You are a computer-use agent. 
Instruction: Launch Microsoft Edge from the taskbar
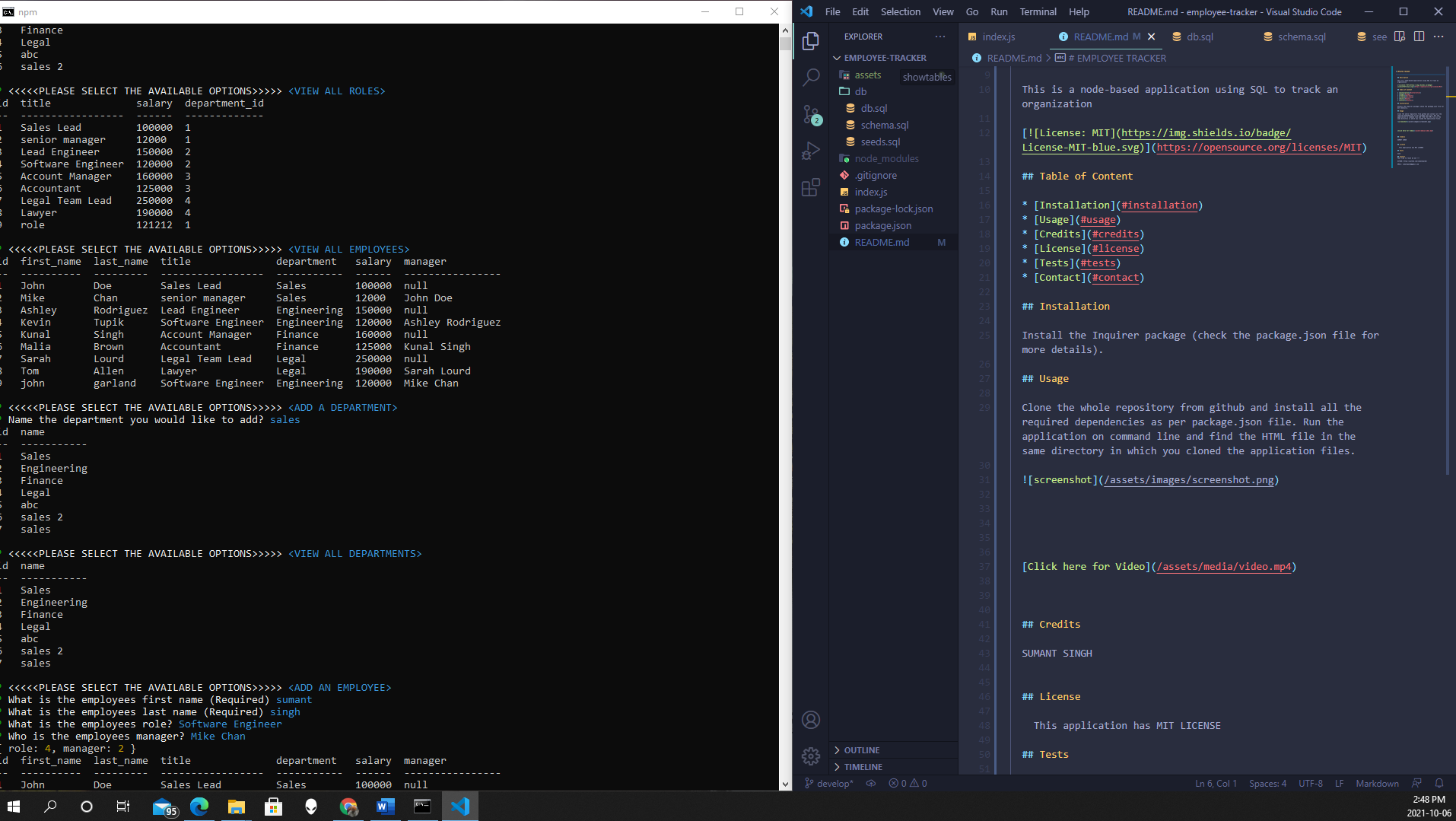point(199,806)
